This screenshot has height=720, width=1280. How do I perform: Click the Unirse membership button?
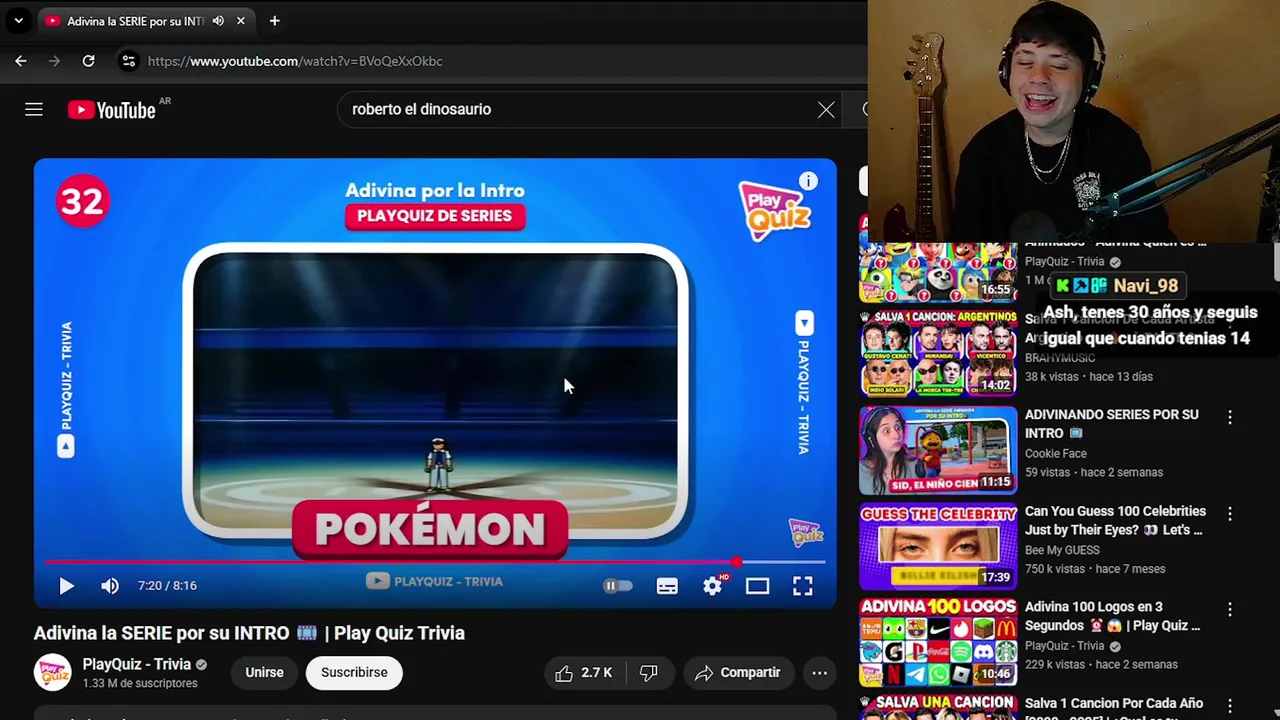(264, 673)
